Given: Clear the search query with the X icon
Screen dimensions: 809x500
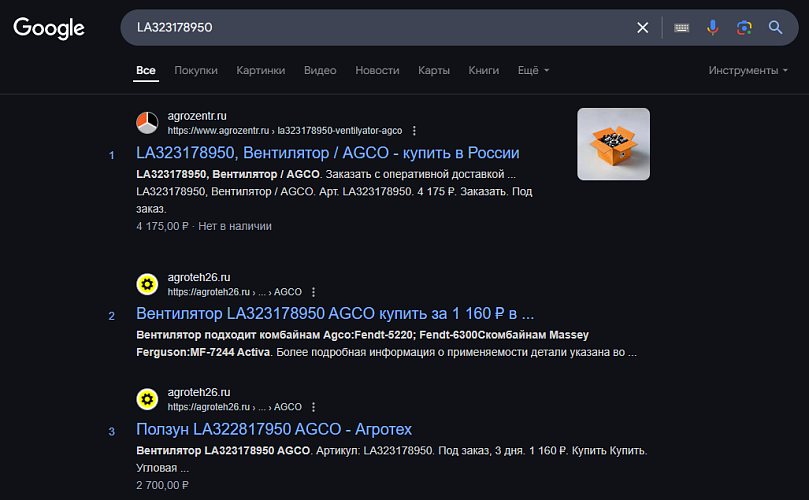Looking at the screenshot, I should tap(642, 28).
